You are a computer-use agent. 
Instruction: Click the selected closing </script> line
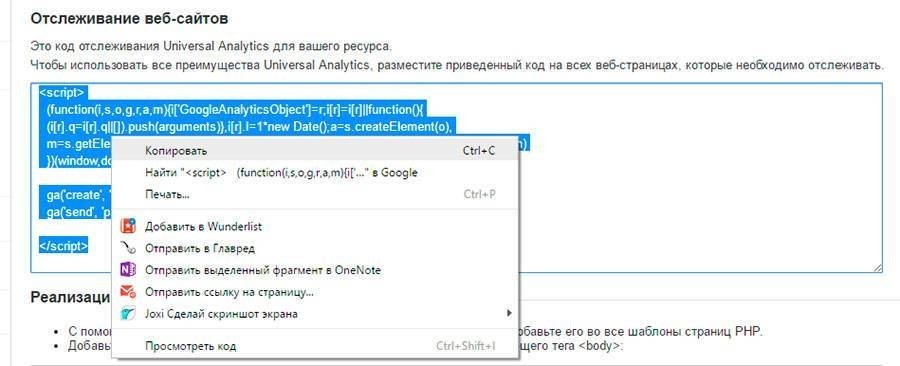point(64,246)
